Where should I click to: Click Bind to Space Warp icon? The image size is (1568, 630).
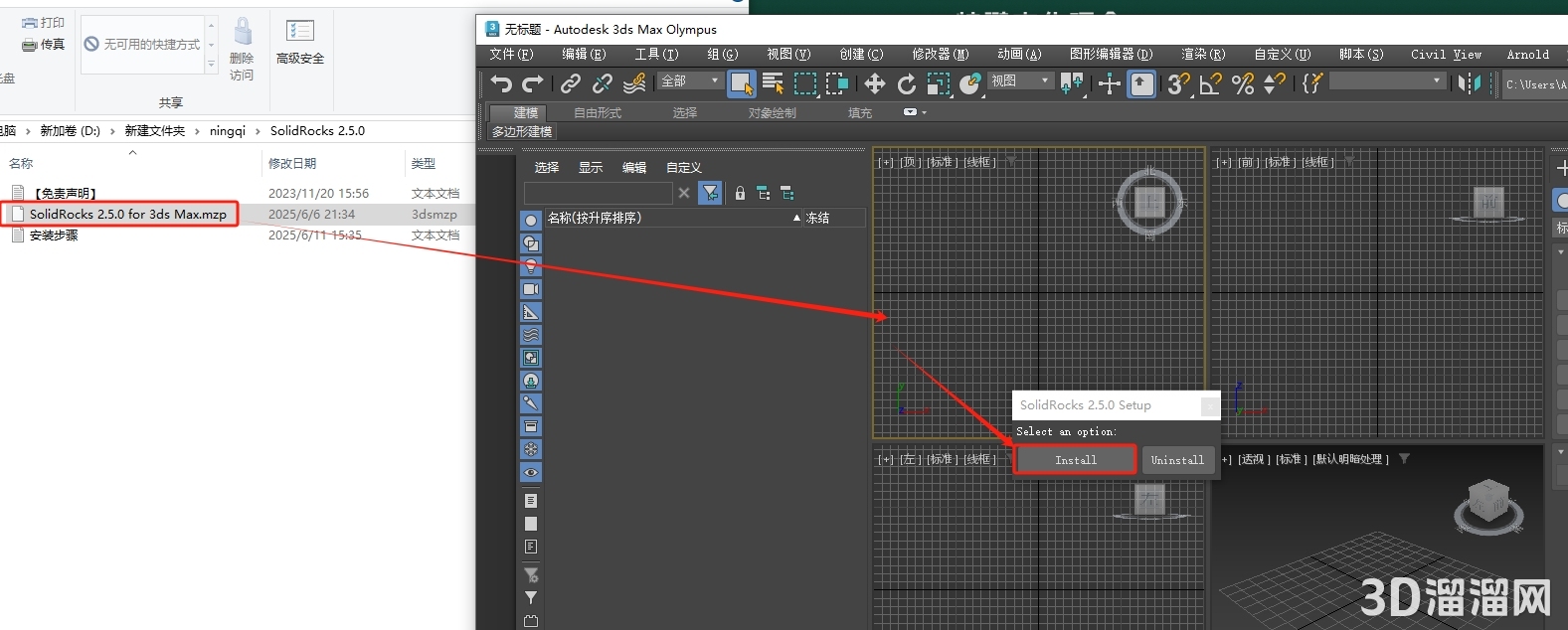click(634, 83)
